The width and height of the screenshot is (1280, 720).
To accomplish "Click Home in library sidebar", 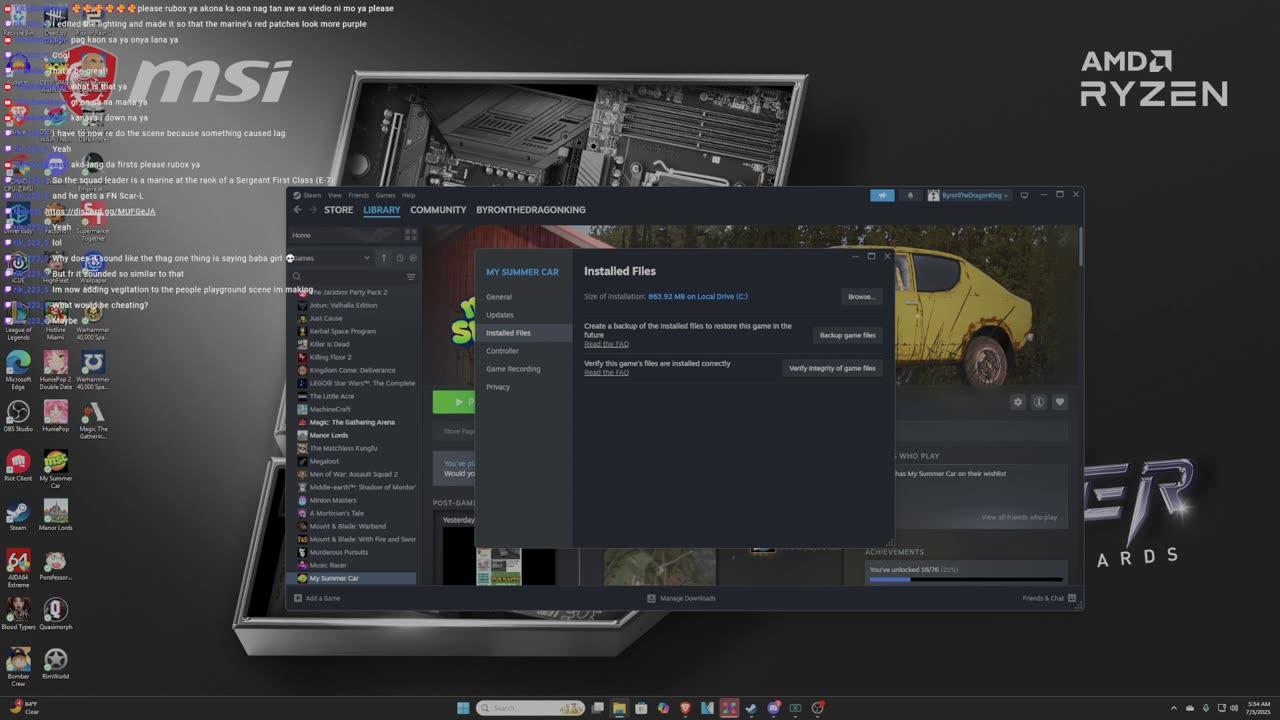I will [x=301, y=235].
